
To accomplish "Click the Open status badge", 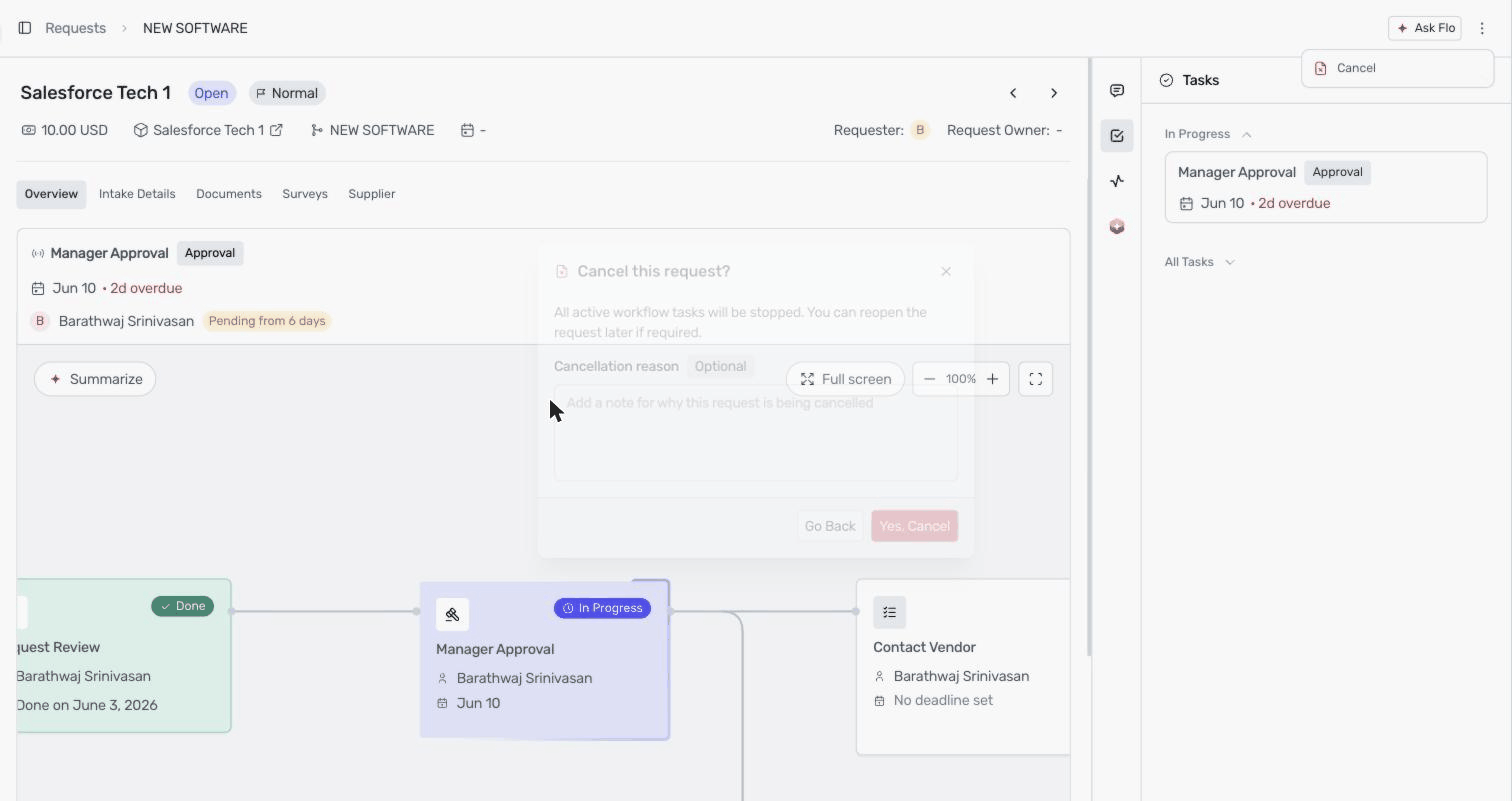I will click(x=211, y=93).
